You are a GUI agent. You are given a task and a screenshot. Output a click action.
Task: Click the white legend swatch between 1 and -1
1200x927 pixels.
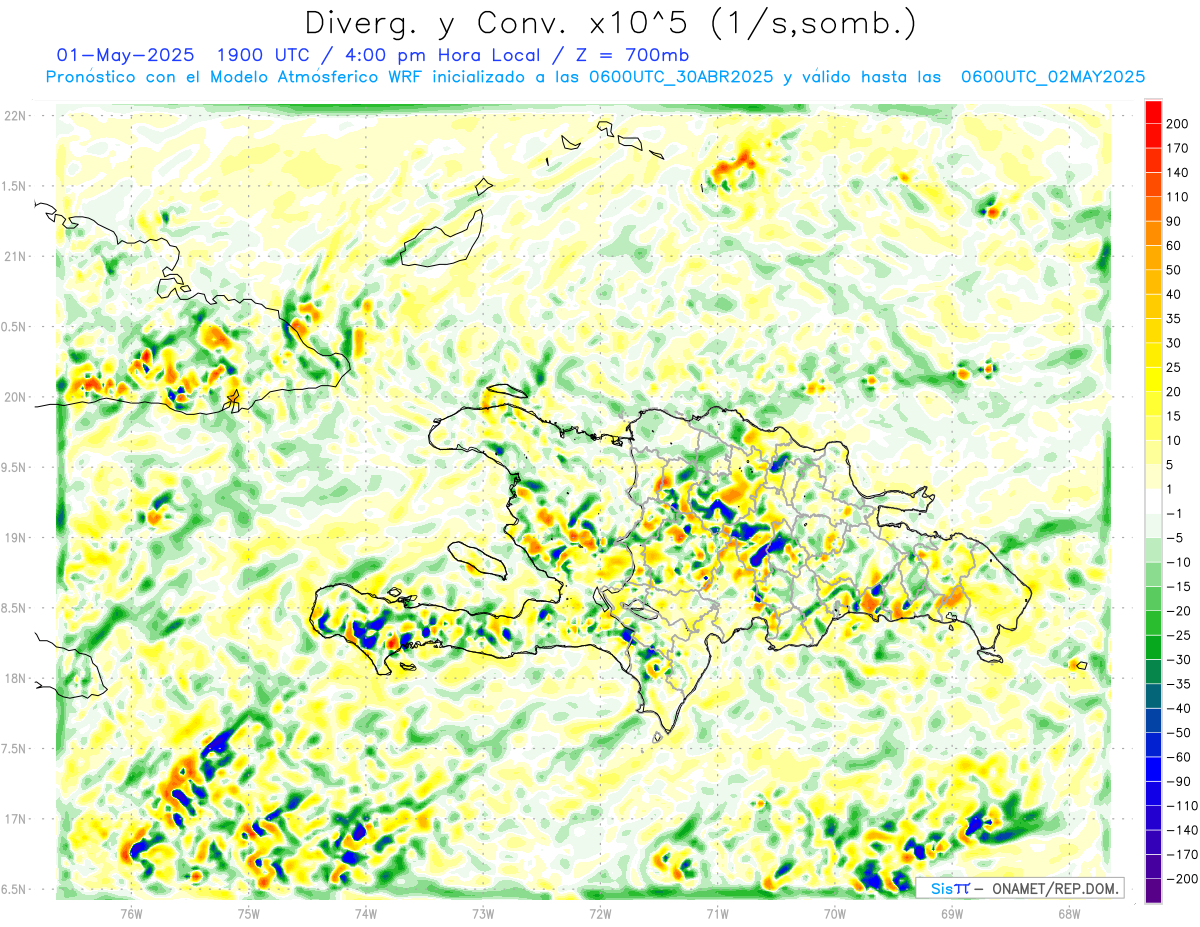(1154, 501)
